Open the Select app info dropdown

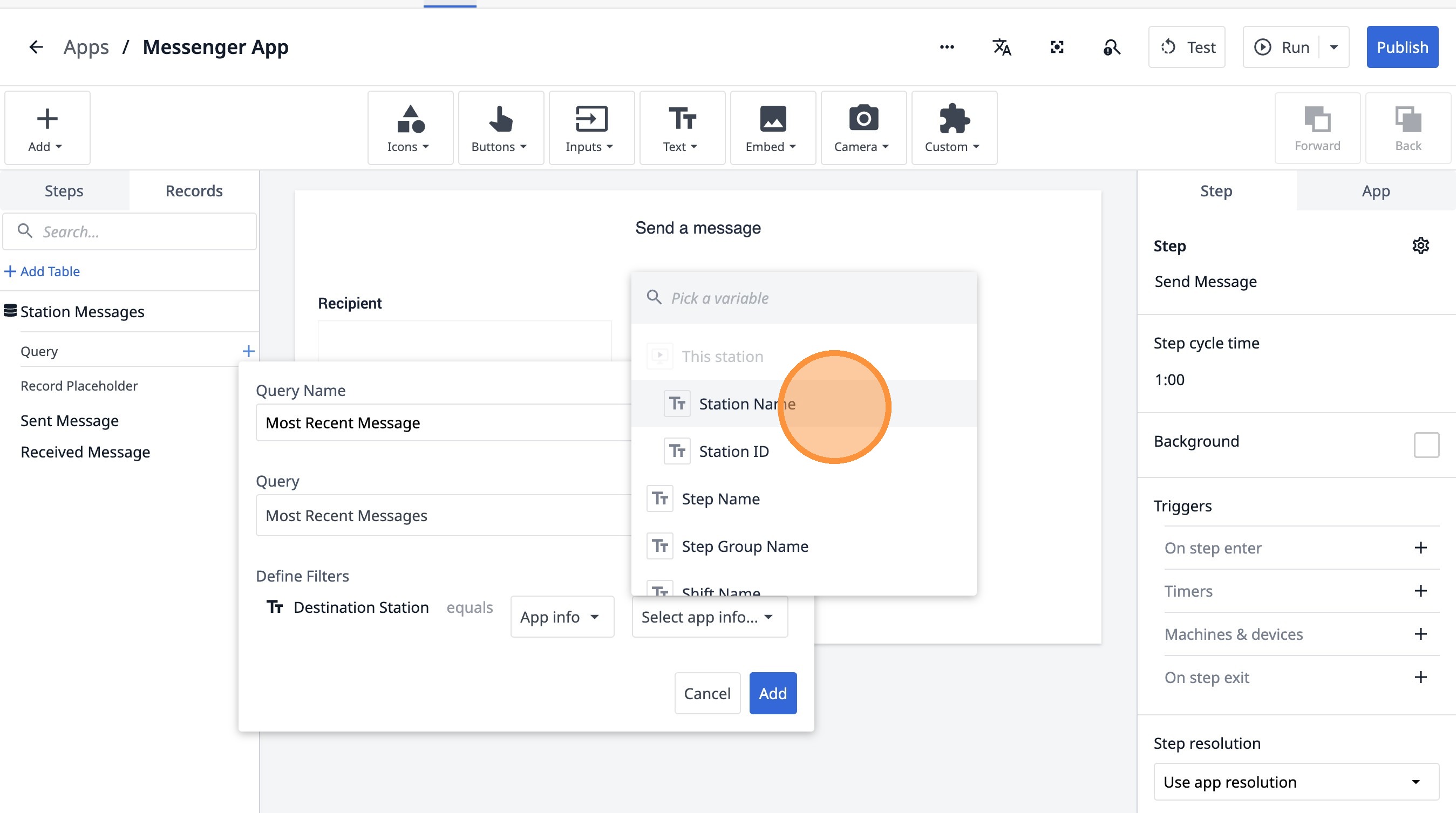(709, 617)
